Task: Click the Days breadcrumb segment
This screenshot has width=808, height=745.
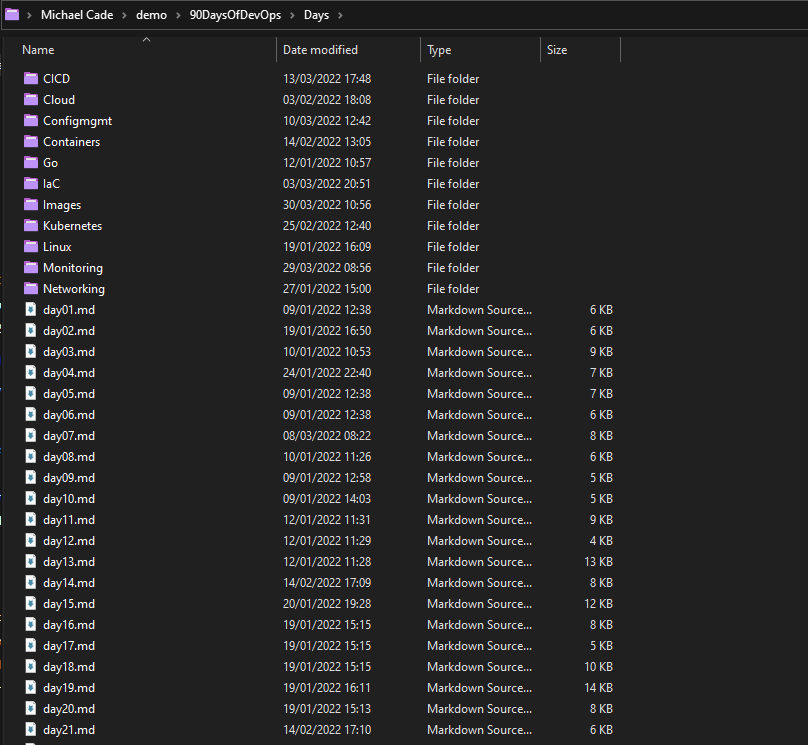Action: [x=316, y=15]
